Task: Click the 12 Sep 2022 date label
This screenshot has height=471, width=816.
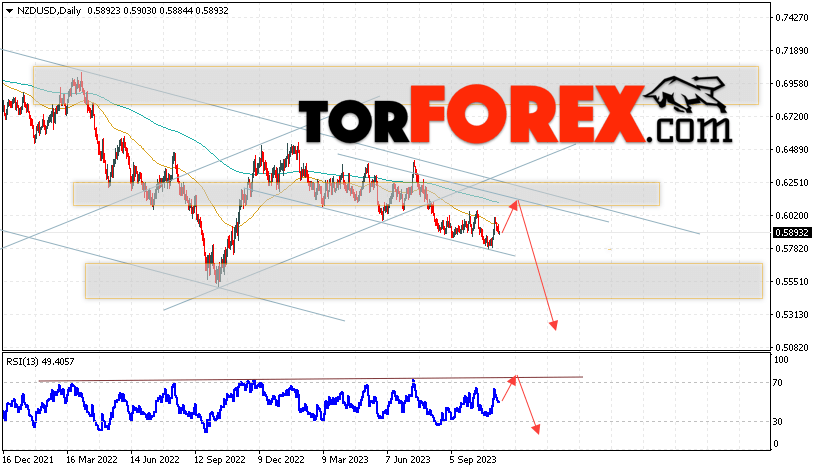Action: coord(220,460)
